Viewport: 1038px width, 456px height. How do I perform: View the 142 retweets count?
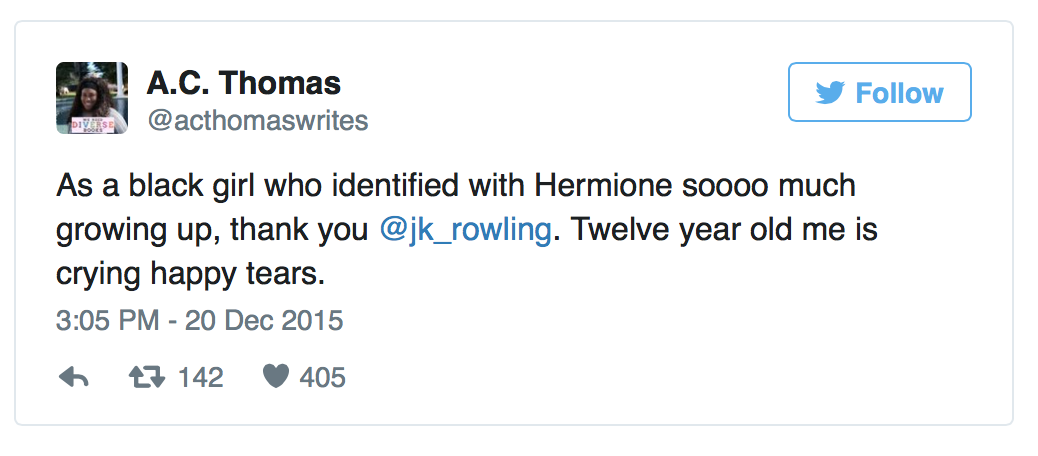coord(200,377)
